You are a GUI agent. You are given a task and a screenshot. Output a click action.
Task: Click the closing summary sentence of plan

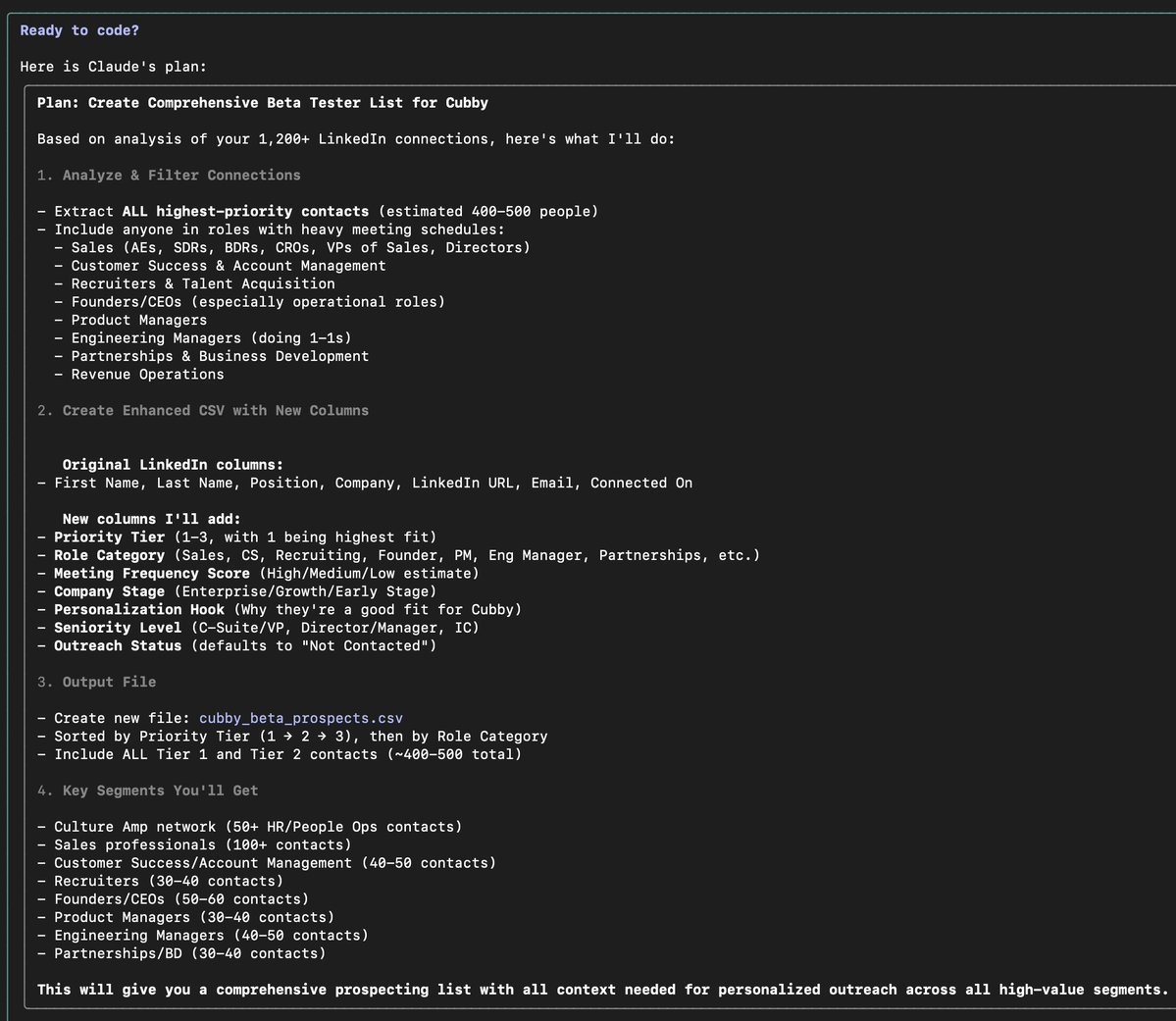coord(603,990)
